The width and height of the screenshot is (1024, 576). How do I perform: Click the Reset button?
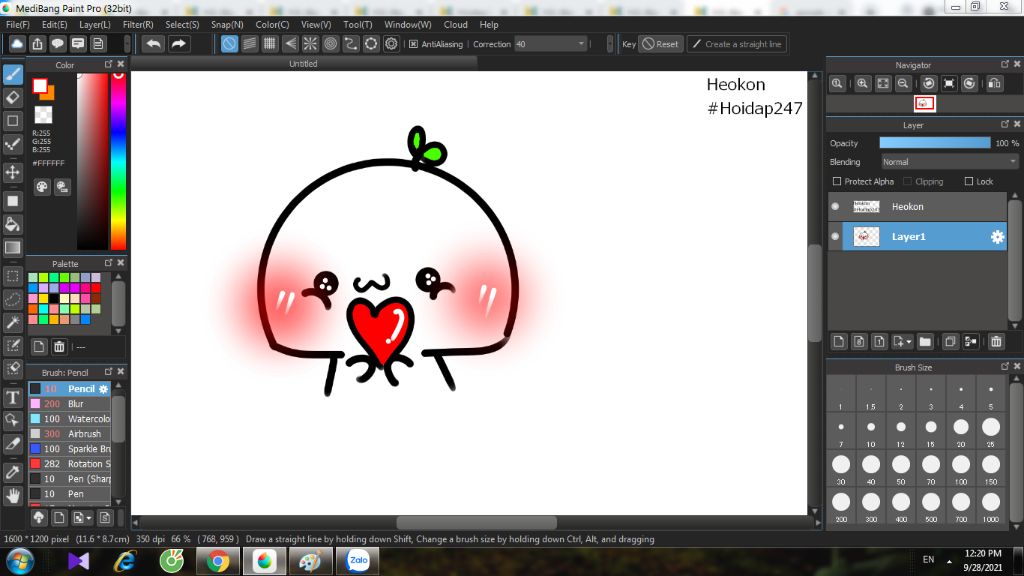click(x=660, y=44)
